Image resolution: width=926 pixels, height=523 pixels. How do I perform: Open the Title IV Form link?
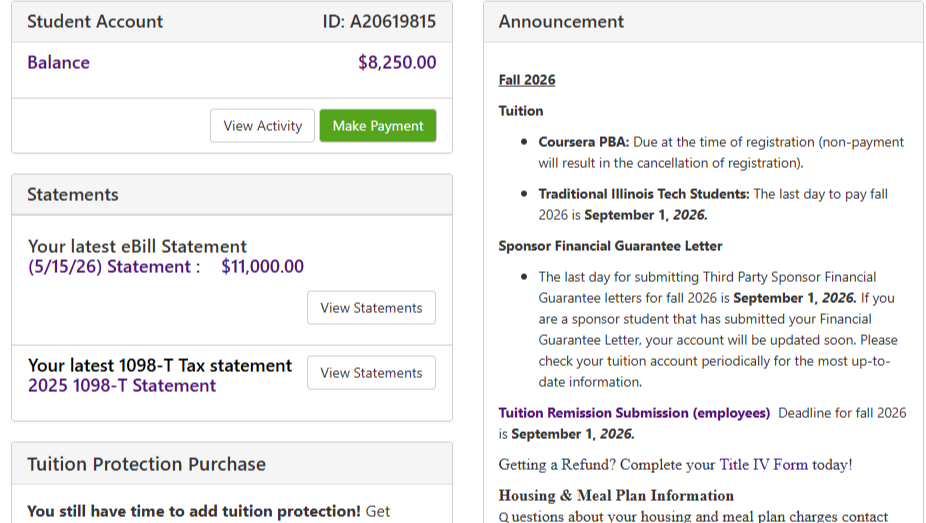pyautogui.click(x=763, y=465)
